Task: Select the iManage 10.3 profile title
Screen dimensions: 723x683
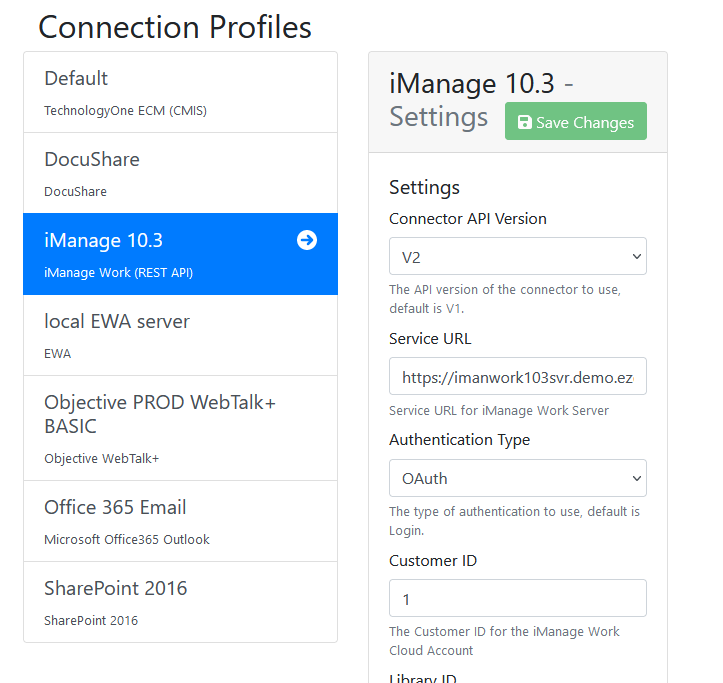Action: pyautogui.click(x=103, y=240)
